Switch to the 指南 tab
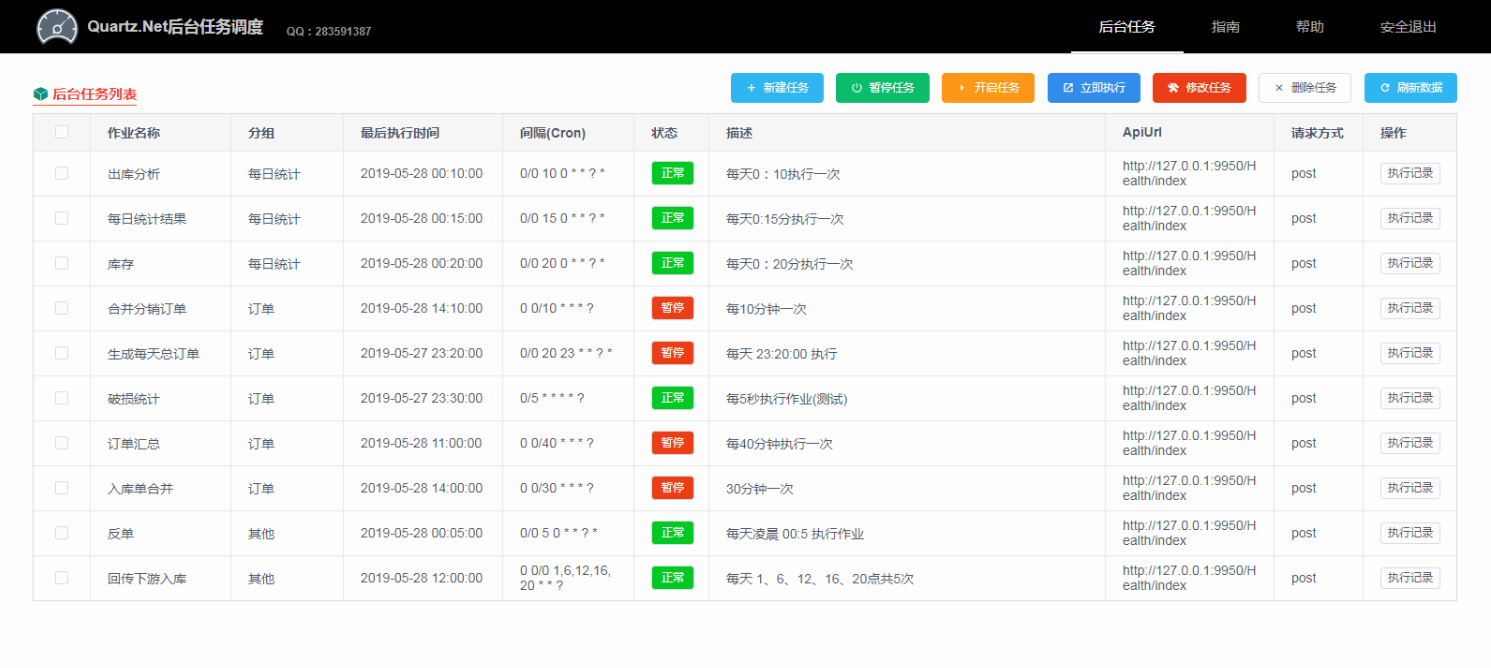 coord(1225,27)
